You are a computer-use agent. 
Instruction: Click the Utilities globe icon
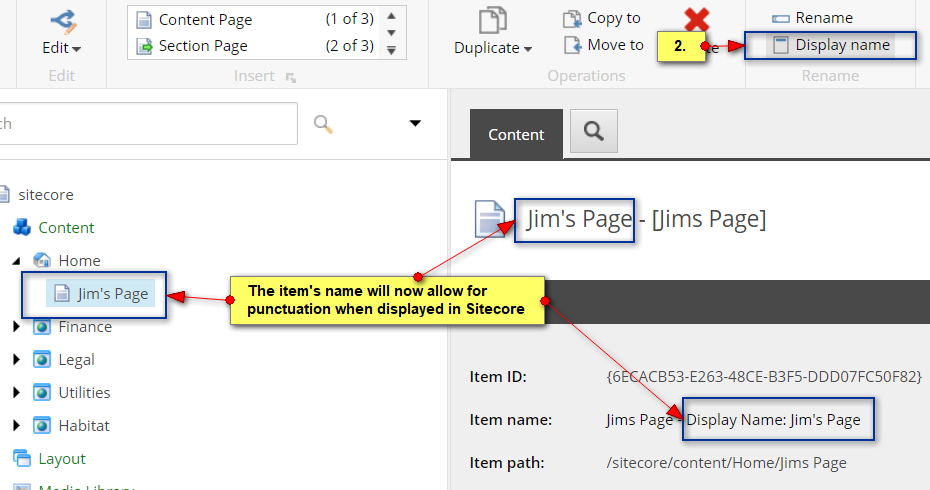click(x=42, y=393)
